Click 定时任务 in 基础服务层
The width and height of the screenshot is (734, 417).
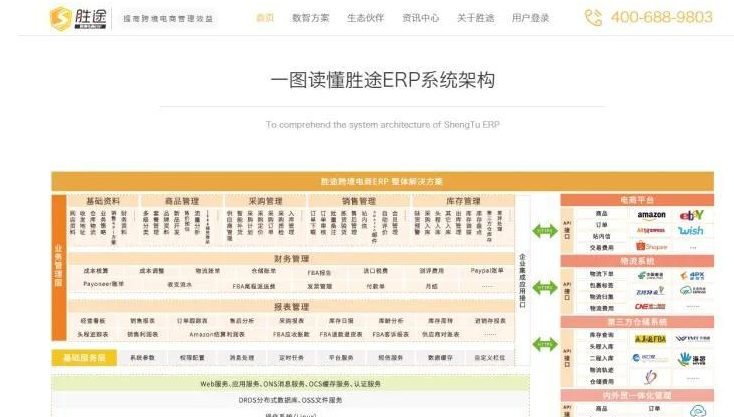291,358
